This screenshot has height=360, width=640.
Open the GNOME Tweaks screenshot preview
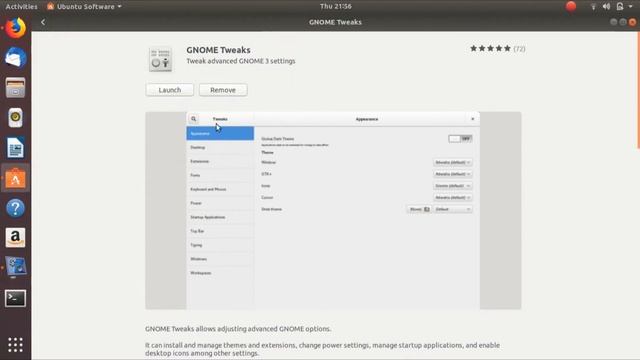coord(333,211)
